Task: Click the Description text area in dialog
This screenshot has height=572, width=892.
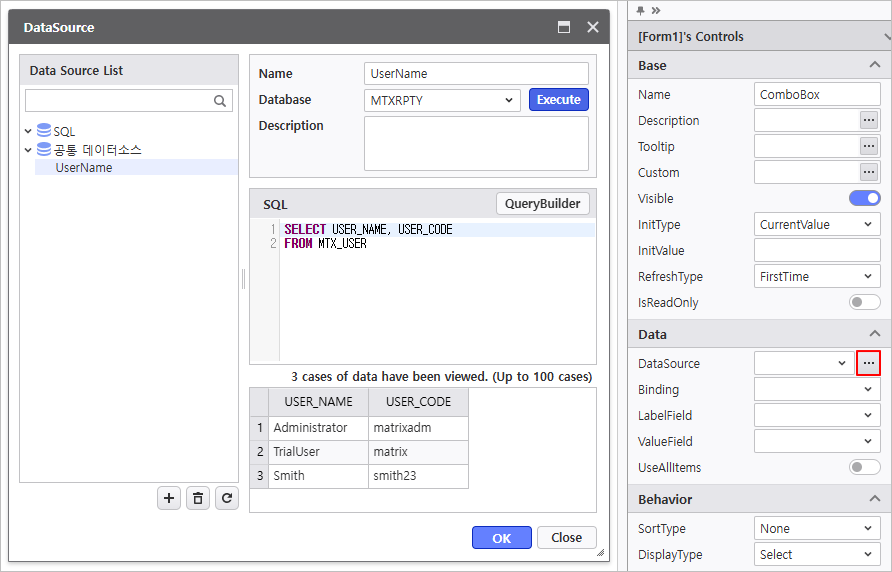Action: 476,143
